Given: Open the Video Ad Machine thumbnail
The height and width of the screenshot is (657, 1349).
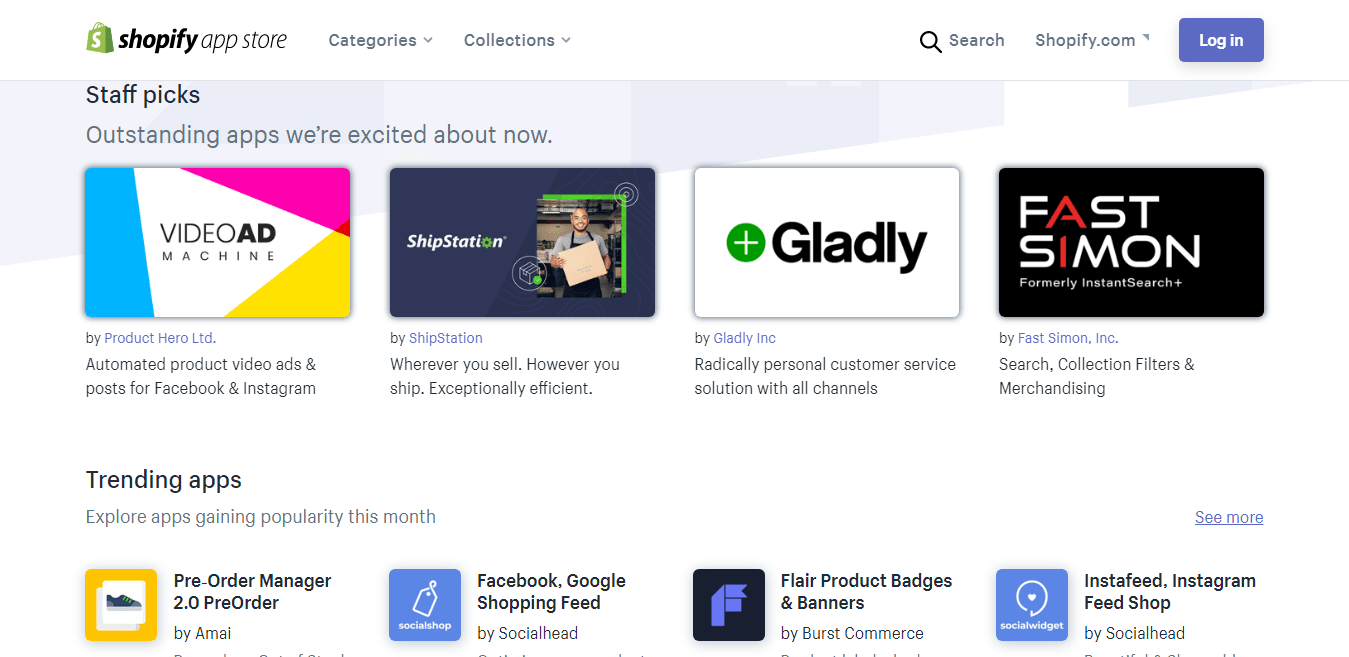Looking at the screenshot, I should tap(218, 242).
